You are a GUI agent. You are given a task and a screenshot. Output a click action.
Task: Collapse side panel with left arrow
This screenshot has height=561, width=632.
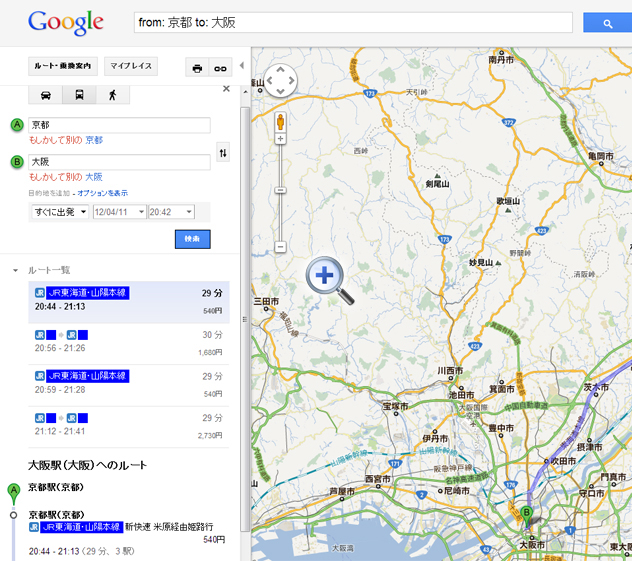coord(242,65)
